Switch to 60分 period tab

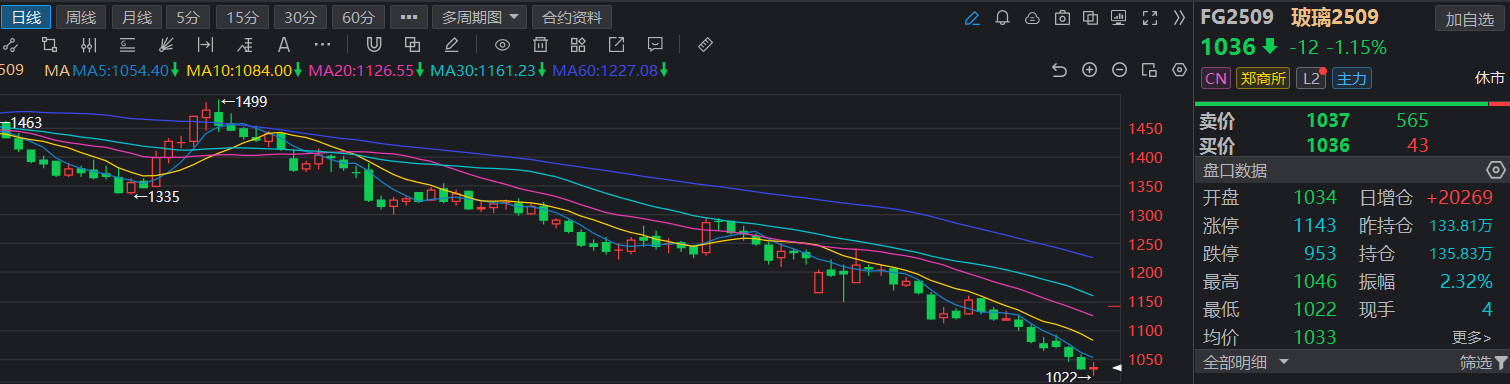[358, 17]
